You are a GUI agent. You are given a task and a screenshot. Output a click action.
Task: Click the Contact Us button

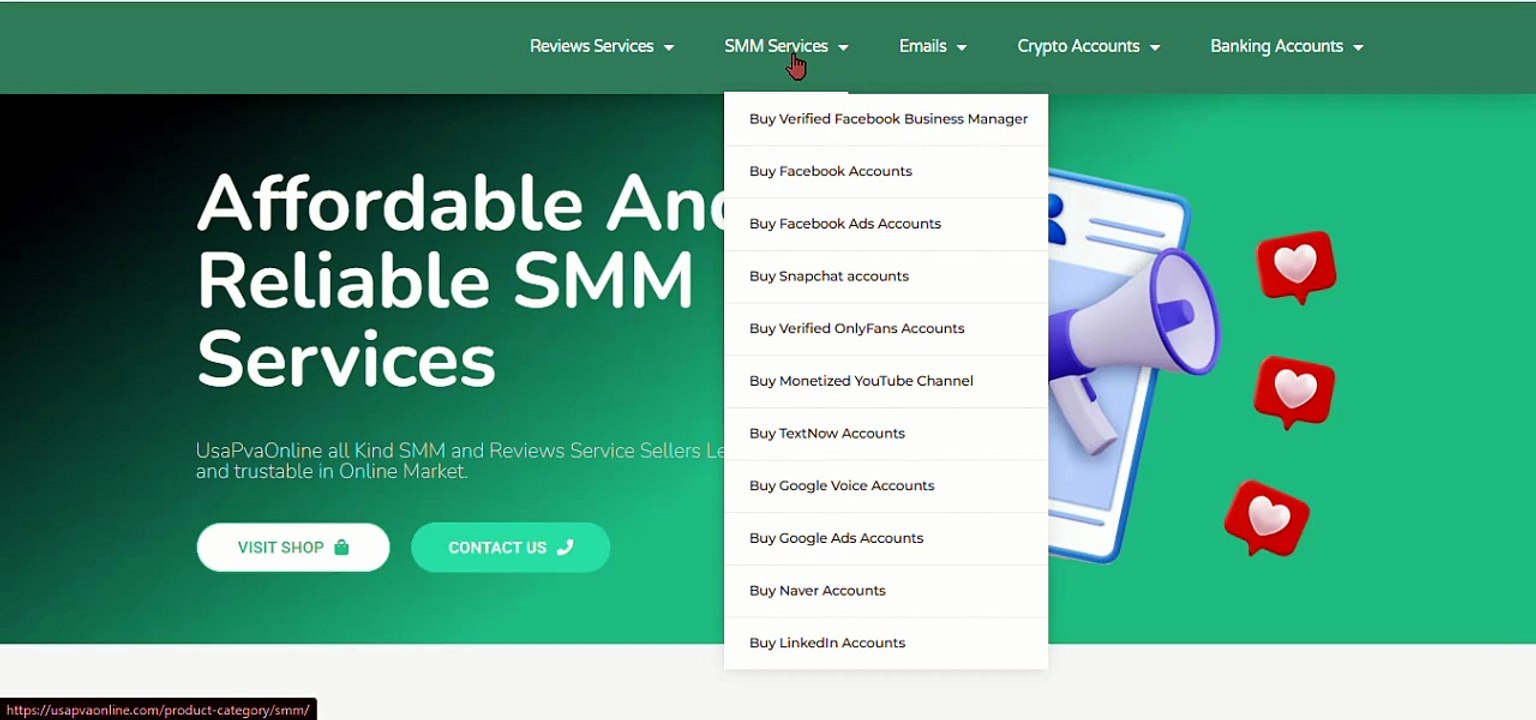pyautogui.click(x=510, y=547)
